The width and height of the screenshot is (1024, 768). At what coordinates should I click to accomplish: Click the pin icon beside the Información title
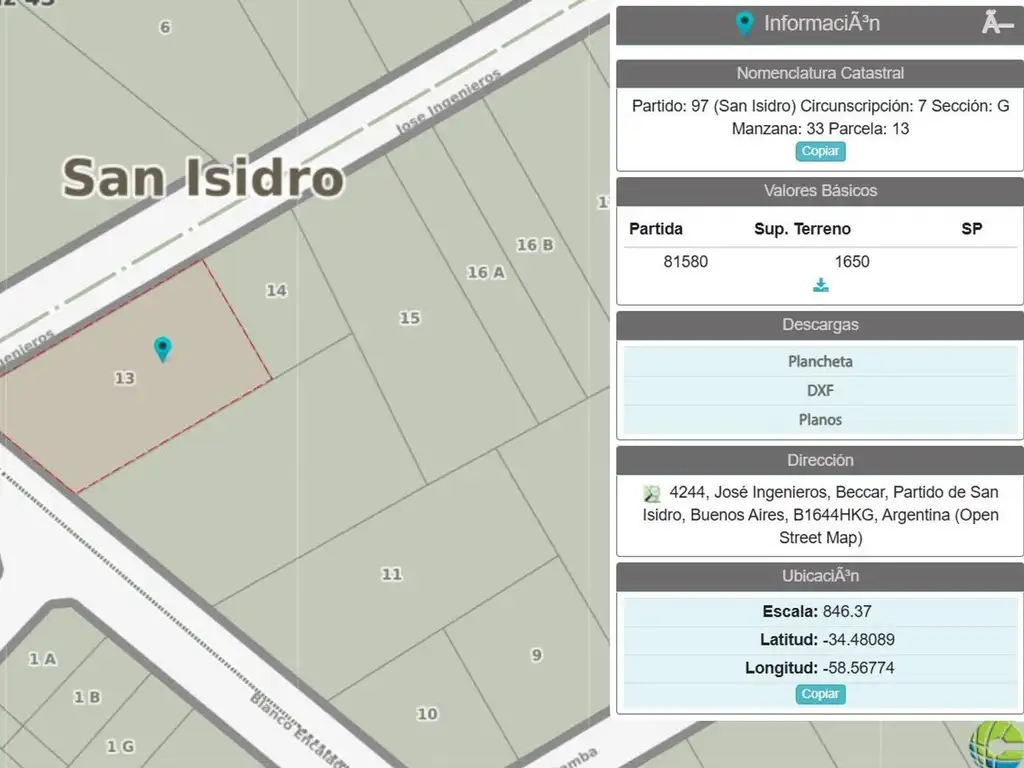click(743, 23)
